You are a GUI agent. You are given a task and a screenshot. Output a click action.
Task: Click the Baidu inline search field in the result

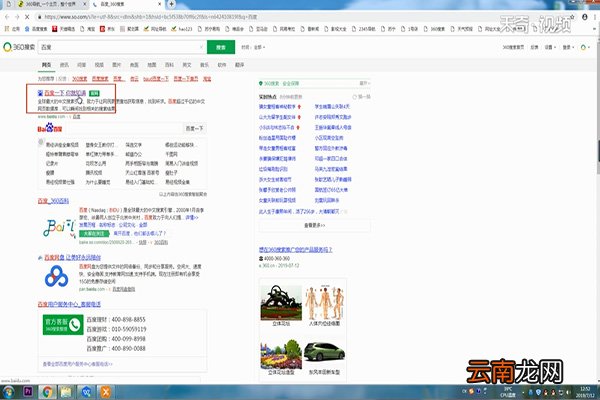[122, 128]
